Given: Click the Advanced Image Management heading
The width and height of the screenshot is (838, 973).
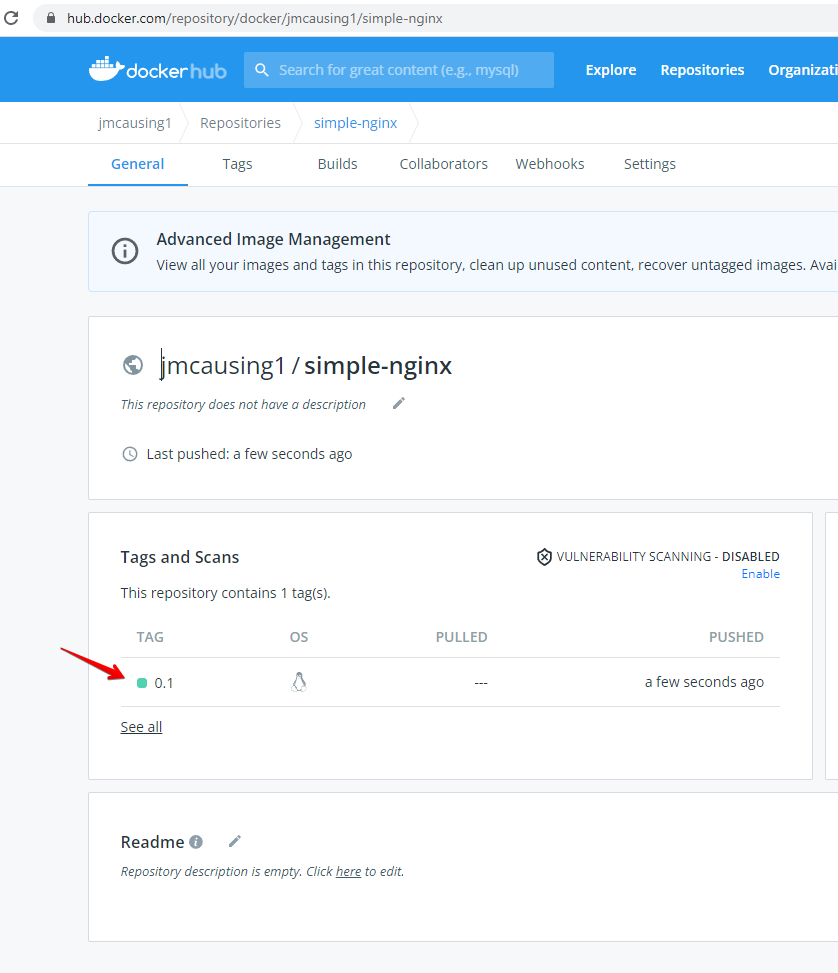Looking at the screenshot, I should click(273, 239).
